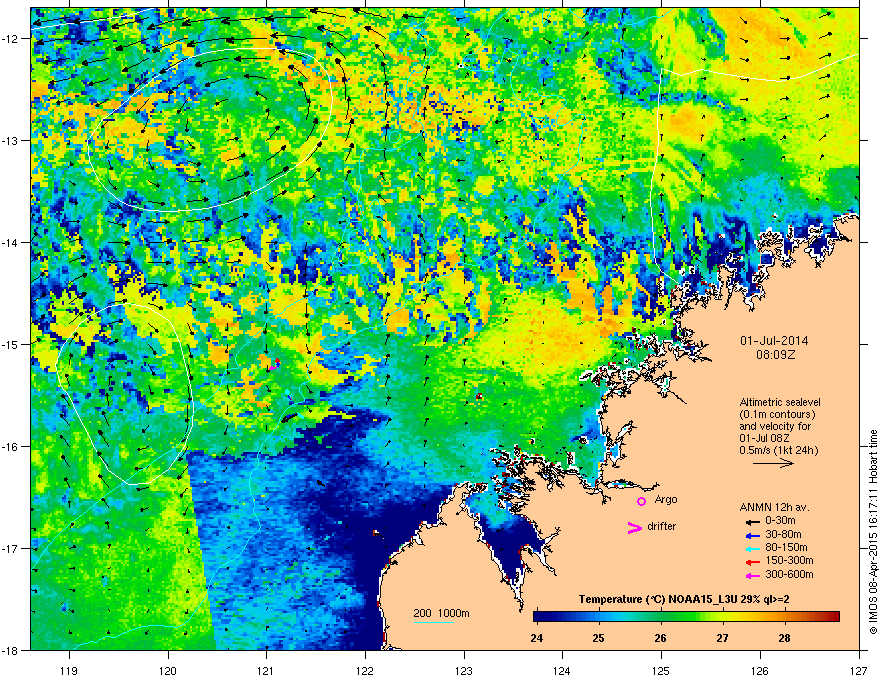Image resolution: width=880 pixels, height=680 pixels.
Task: Click the '150-300m' depth label
Action: click(789, 560)
